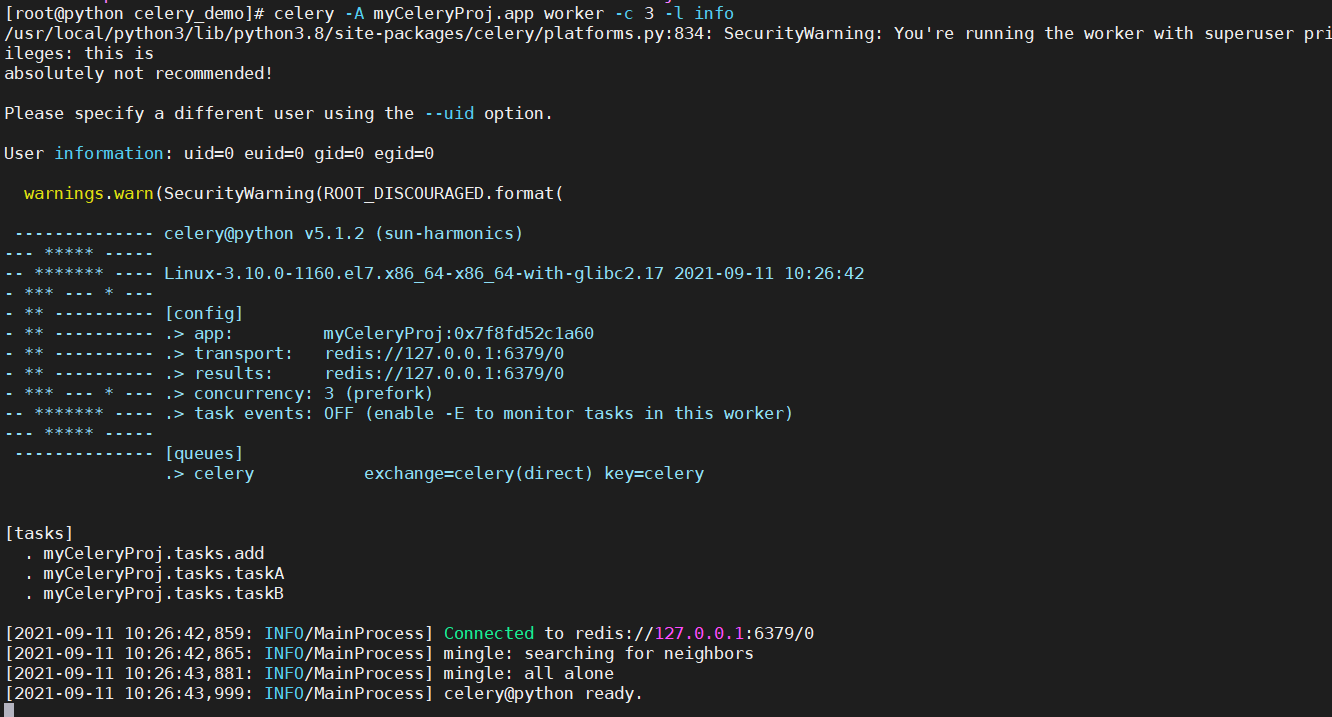Click the terminal cursor block at bottom

(x=9, y=710)
